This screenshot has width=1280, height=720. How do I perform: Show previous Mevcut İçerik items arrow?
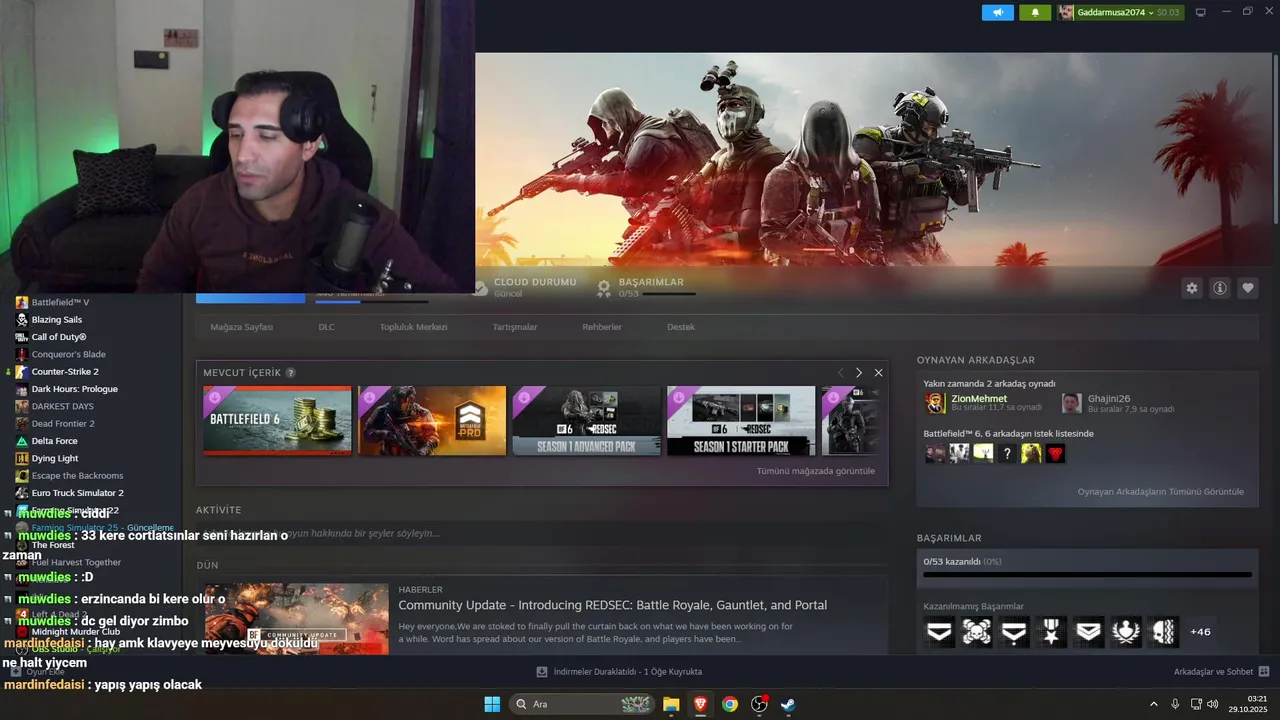840,373
